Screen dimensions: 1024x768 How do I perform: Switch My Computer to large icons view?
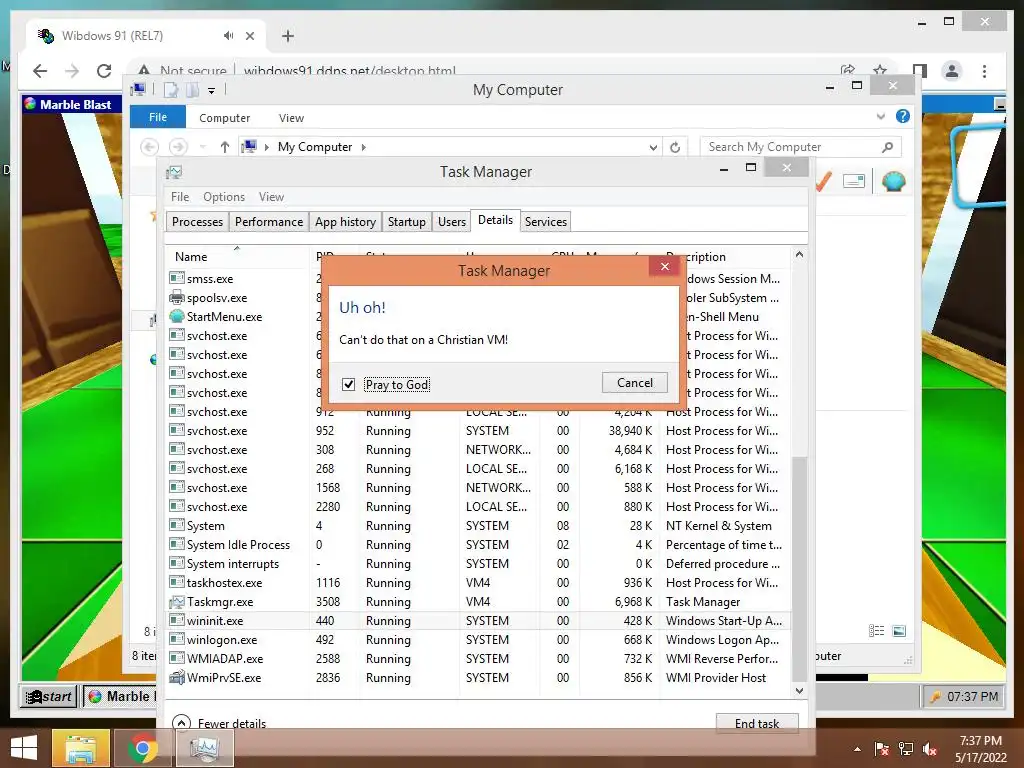[899, 631]
